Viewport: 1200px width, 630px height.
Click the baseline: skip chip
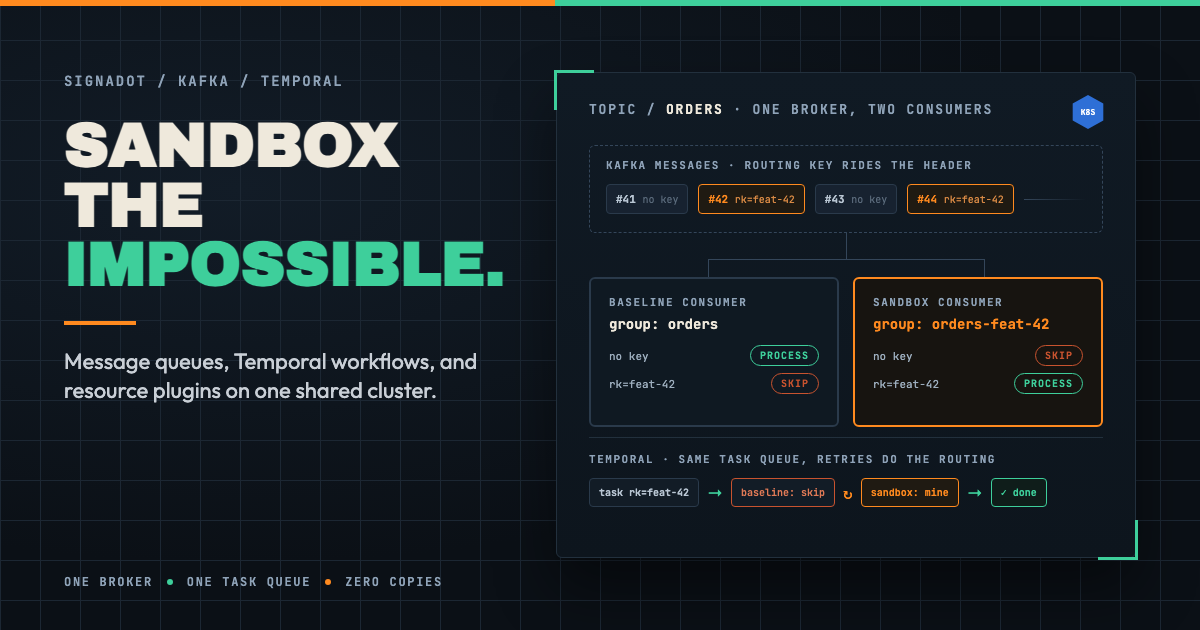tap(783, 493)
